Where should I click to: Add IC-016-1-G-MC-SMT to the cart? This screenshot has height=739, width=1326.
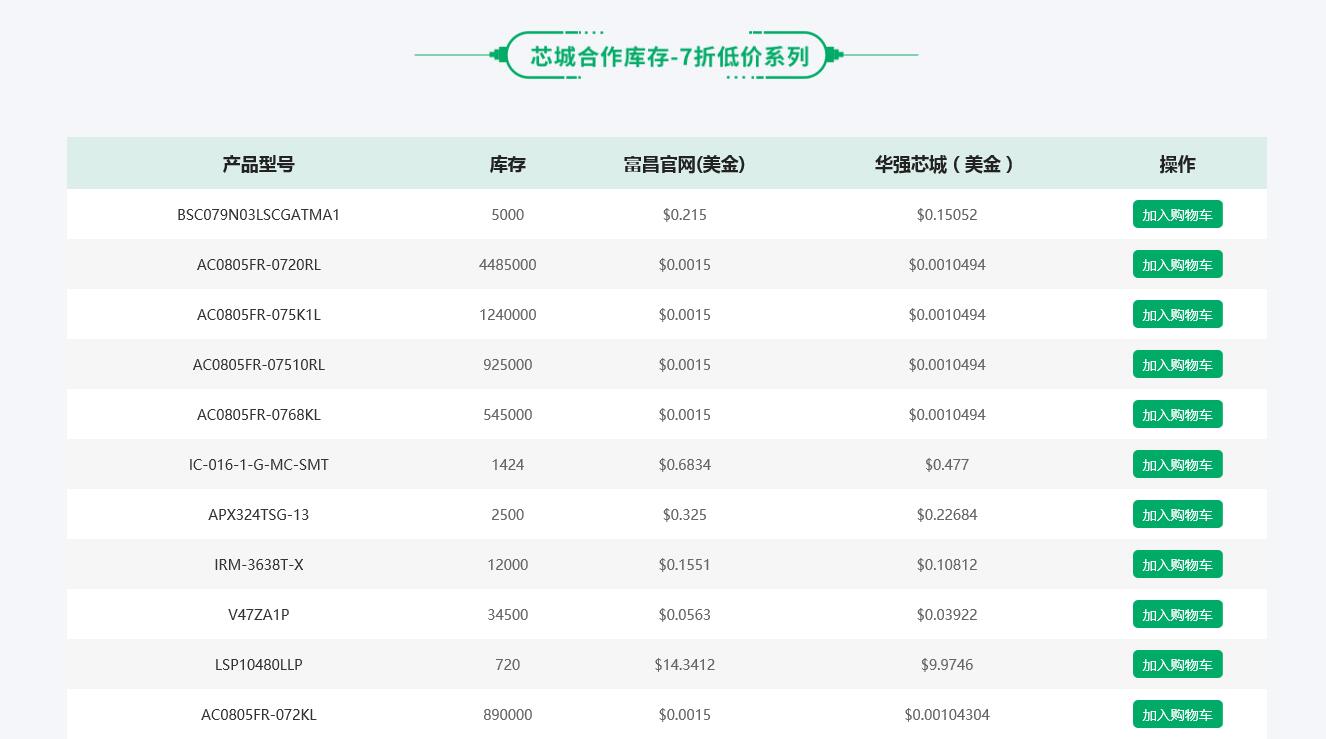pos(1177,464)
